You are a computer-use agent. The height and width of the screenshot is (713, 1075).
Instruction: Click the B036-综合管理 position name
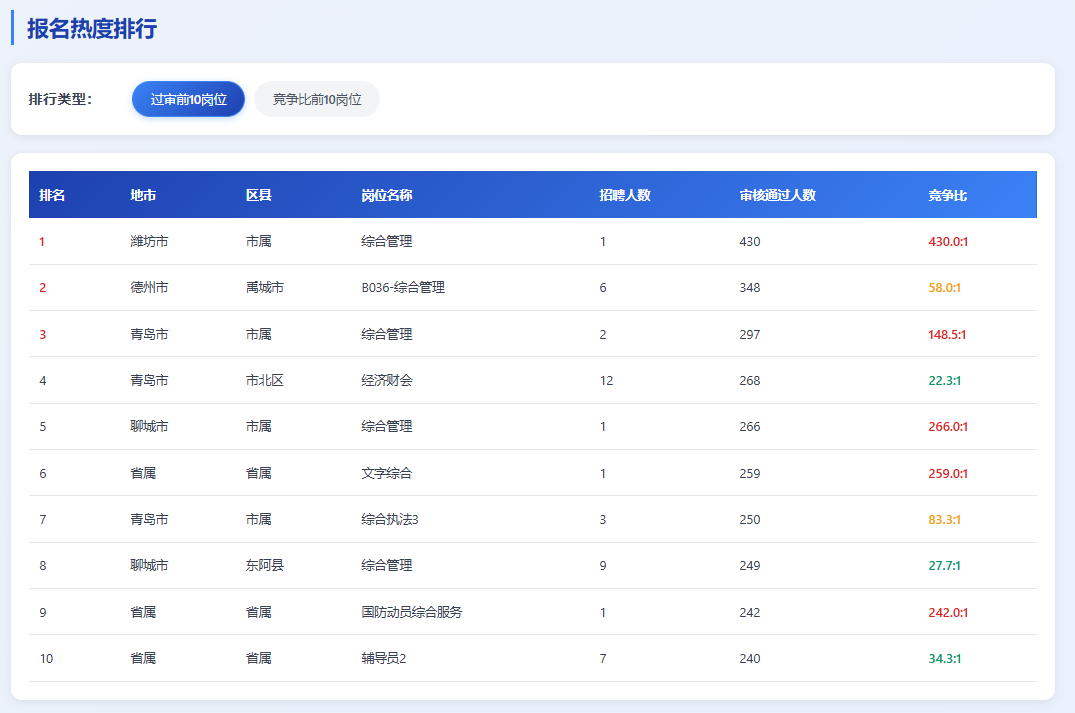point(403,288)
